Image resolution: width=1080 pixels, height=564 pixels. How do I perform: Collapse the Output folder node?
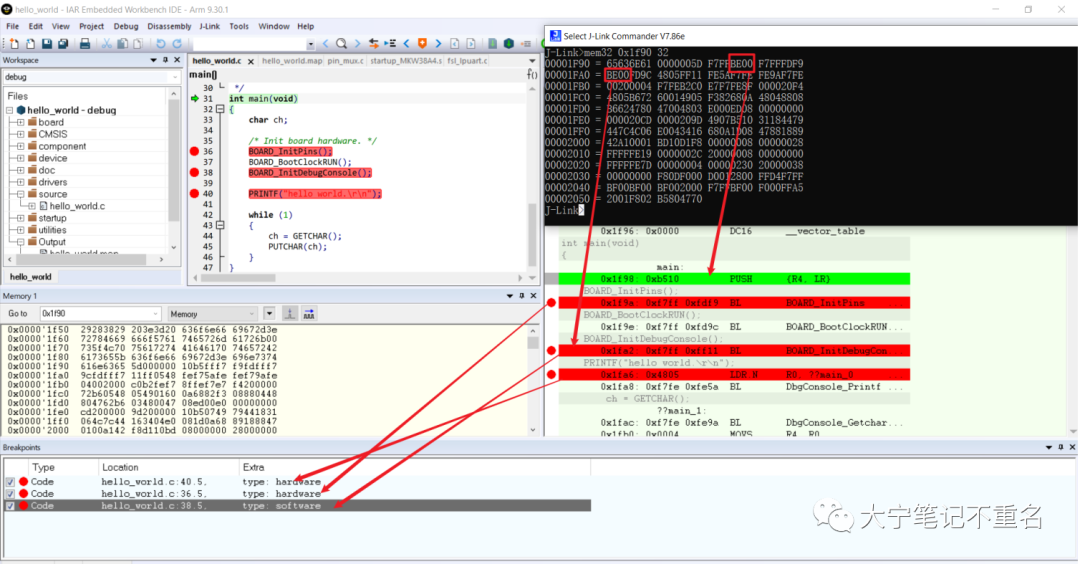pos(21,242)
